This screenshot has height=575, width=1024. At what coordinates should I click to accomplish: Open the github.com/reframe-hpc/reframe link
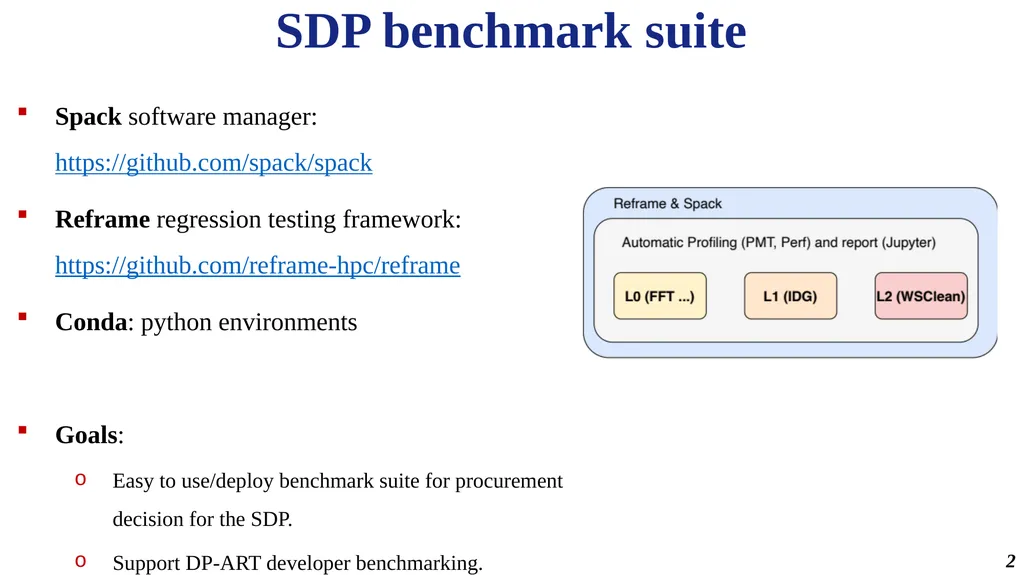(x=257, y=265)
